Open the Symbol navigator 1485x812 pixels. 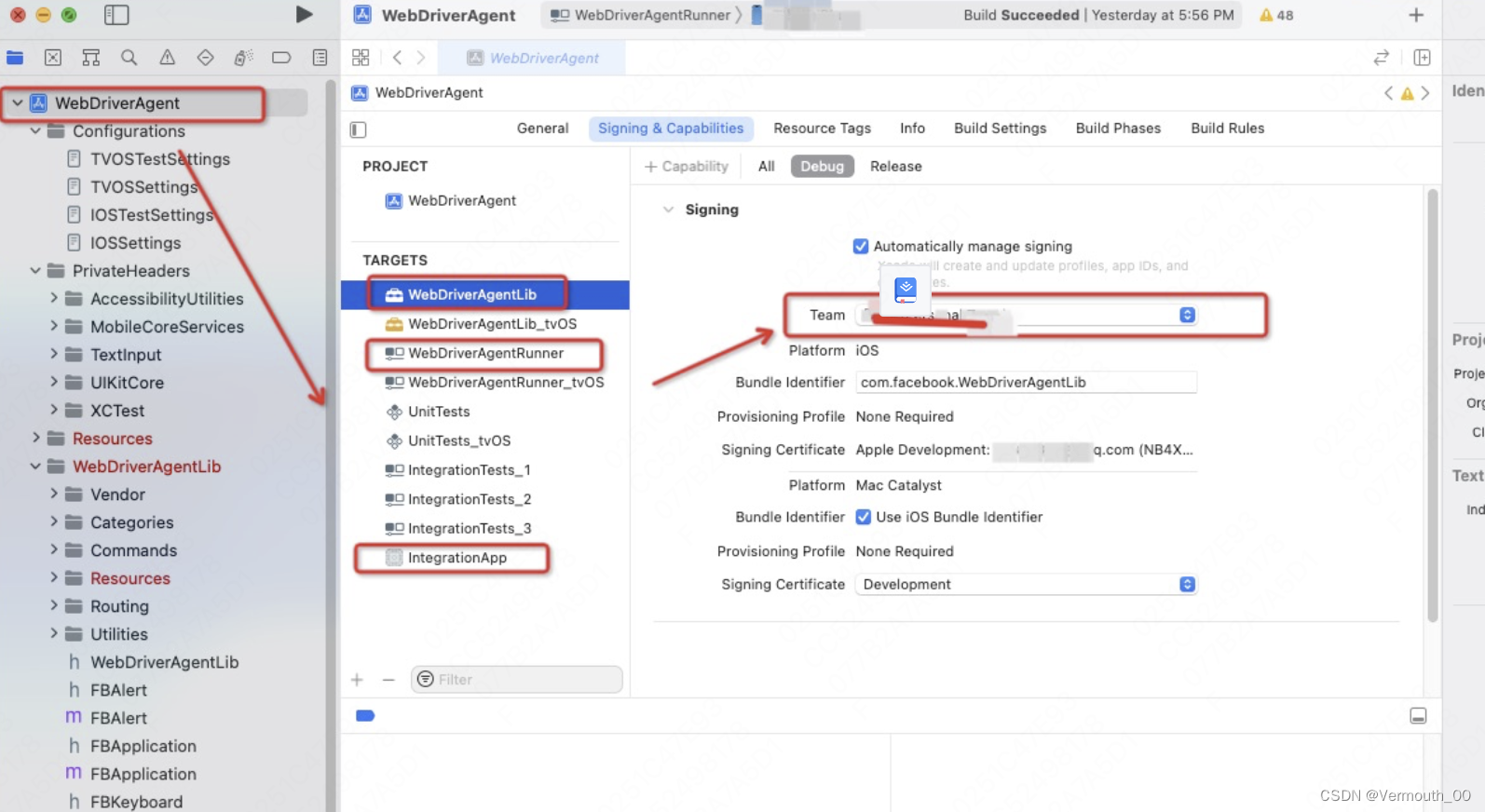point(91,58)
